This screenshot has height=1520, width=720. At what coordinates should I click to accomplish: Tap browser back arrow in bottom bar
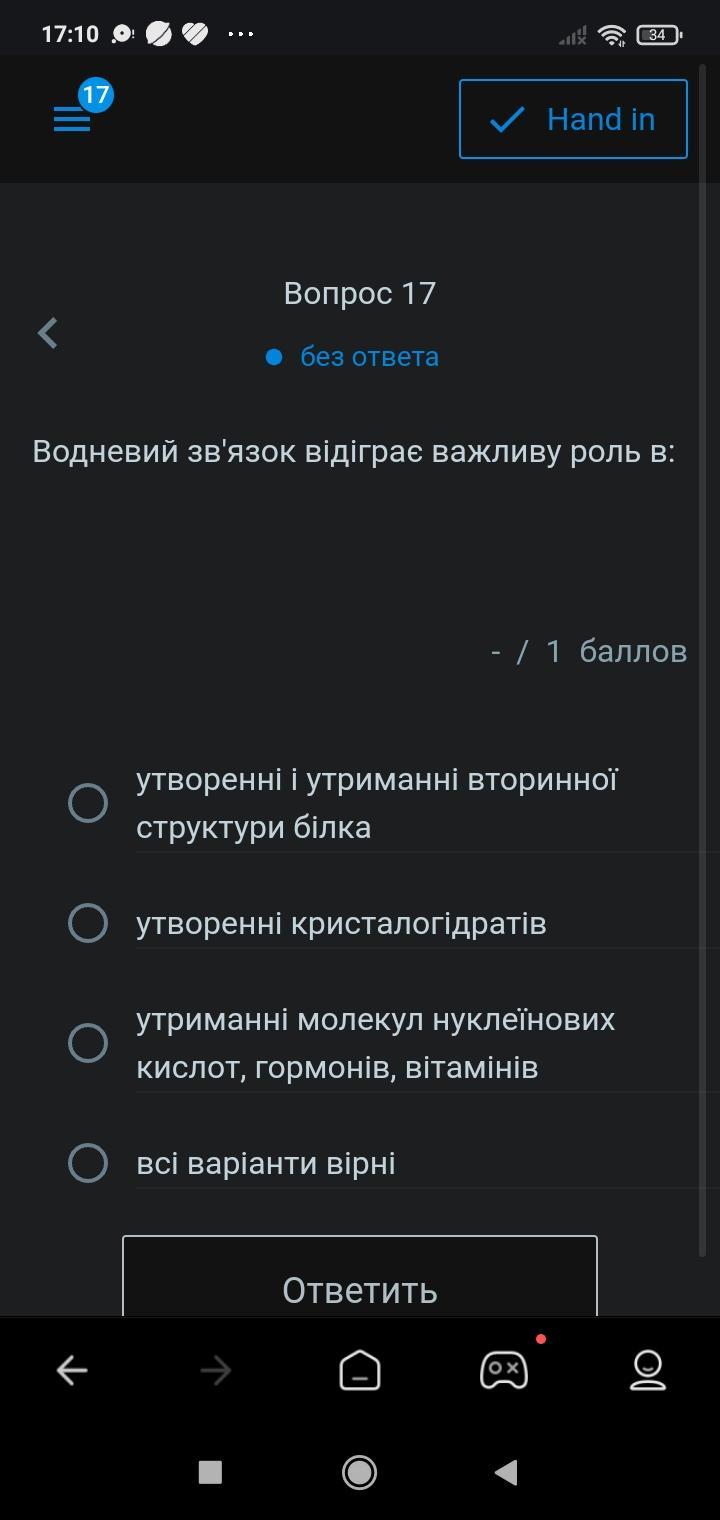(72, 1370)
